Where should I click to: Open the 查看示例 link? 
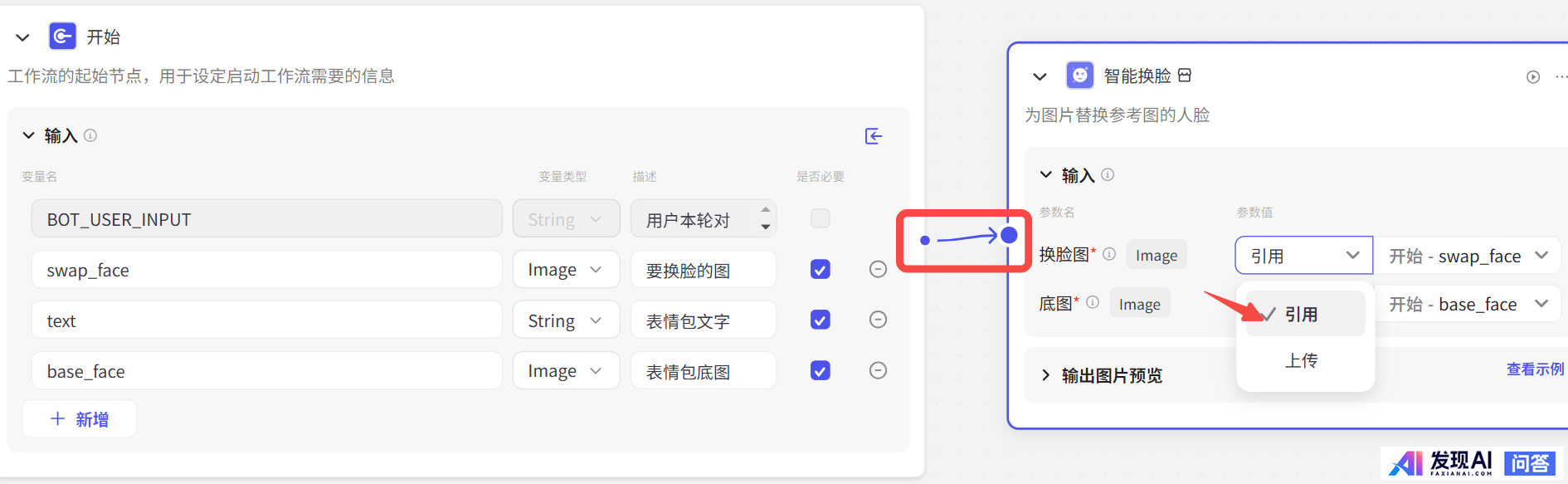tap(1535, 369)
